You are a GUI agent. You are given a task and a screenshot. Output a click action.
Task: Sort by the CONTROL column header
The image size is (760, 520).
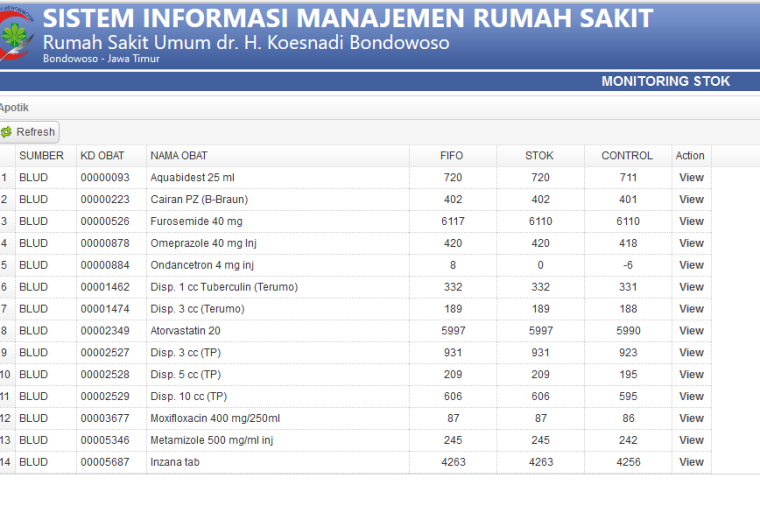click(x=628, y=156)
